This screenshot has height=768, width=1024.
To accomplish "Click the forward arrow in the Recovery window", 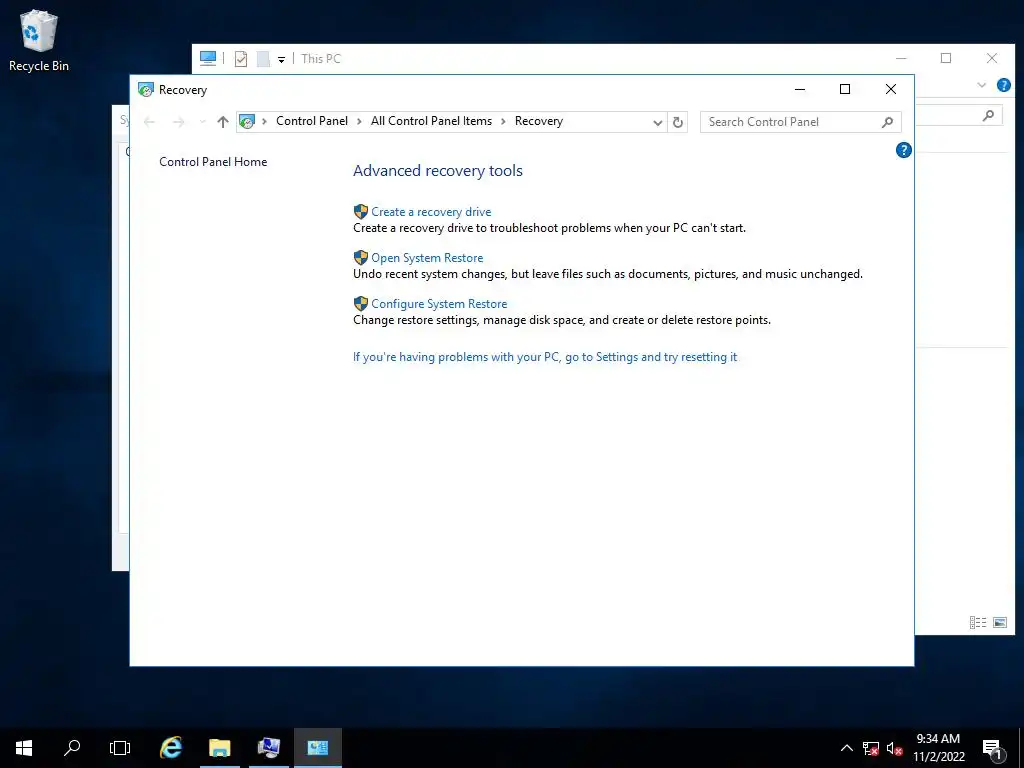I will [x=178, y=122].
